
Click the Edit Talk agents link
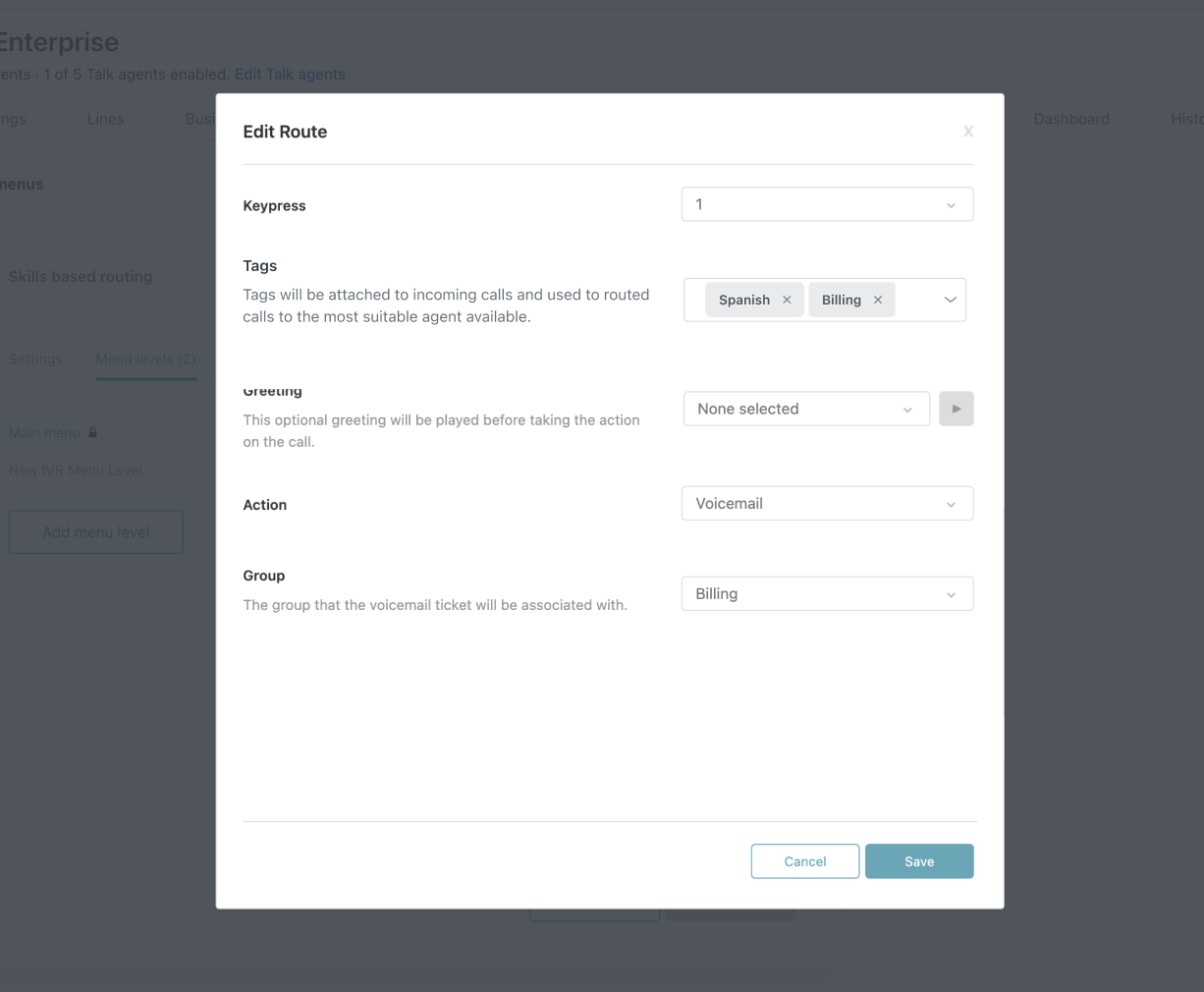(x=290, y=75)
